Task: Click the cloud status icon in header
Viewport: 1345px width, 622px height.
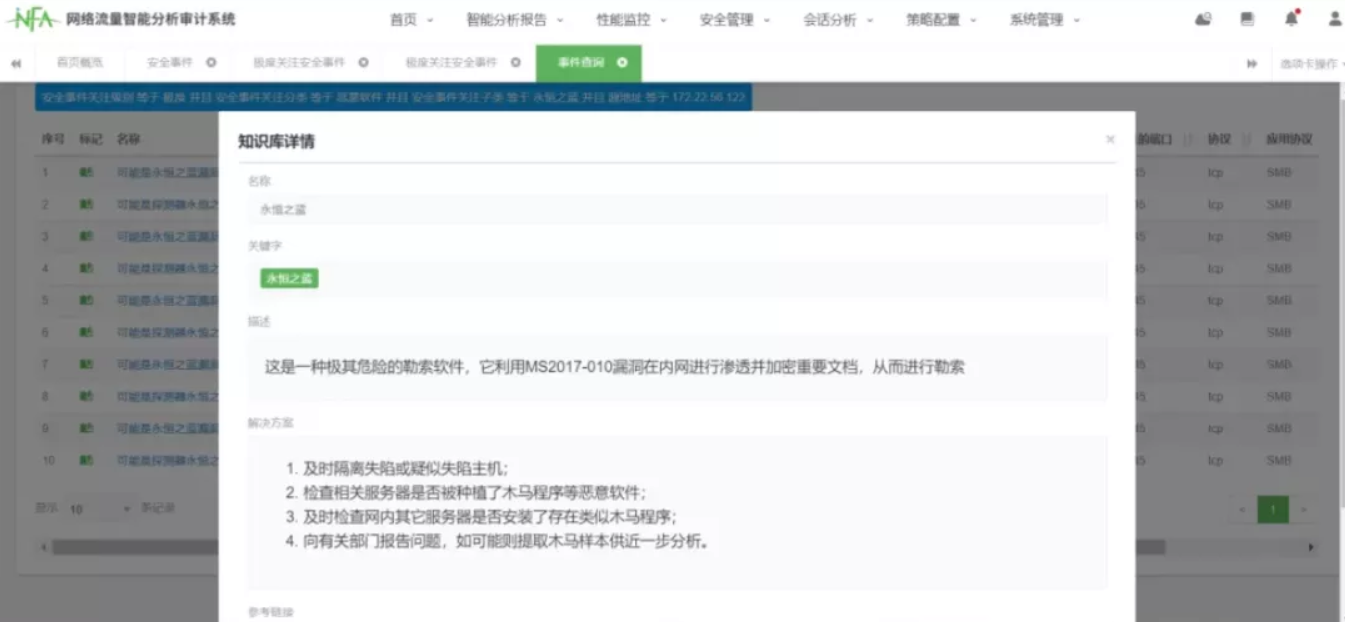Action: click(1203, 19)
